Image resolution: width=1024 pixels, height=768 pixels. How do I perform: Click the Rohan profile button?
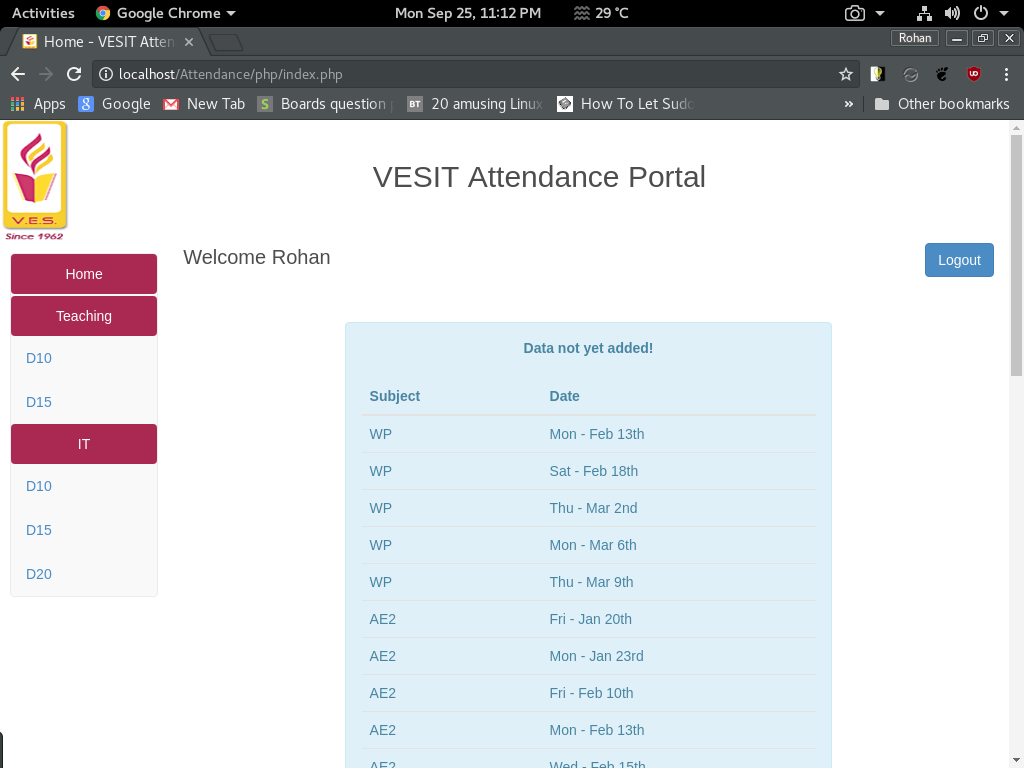(914, 38)
